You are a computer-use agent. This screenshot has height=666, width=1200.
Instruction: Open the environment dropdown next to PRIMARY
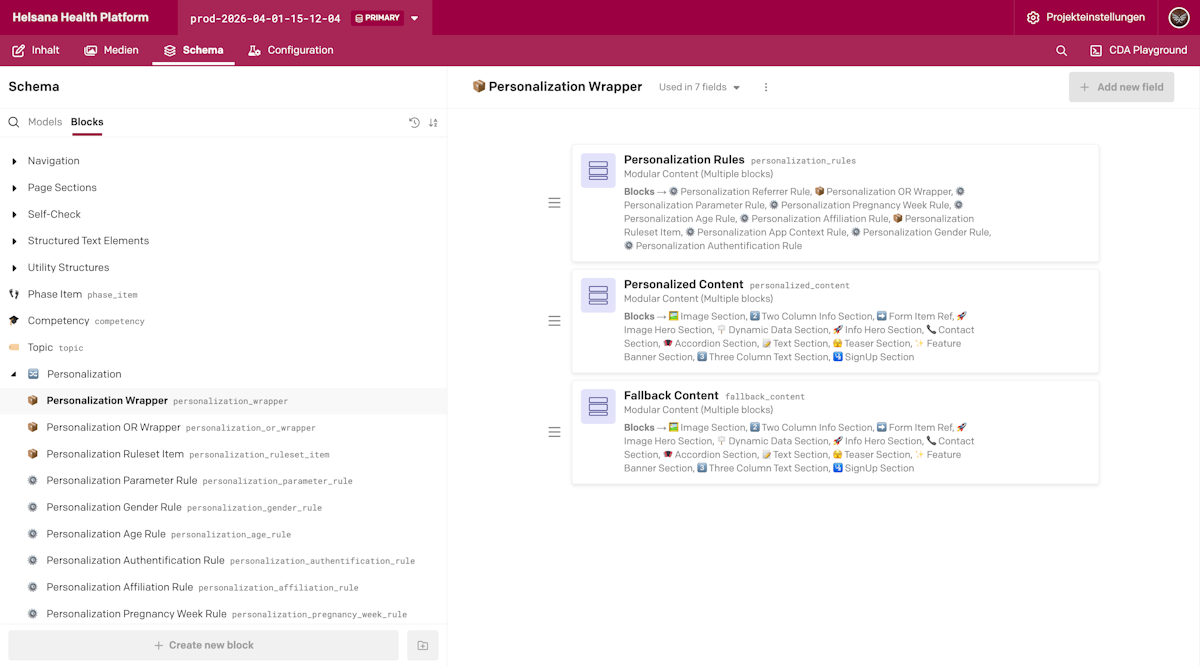tap(415, 18)
